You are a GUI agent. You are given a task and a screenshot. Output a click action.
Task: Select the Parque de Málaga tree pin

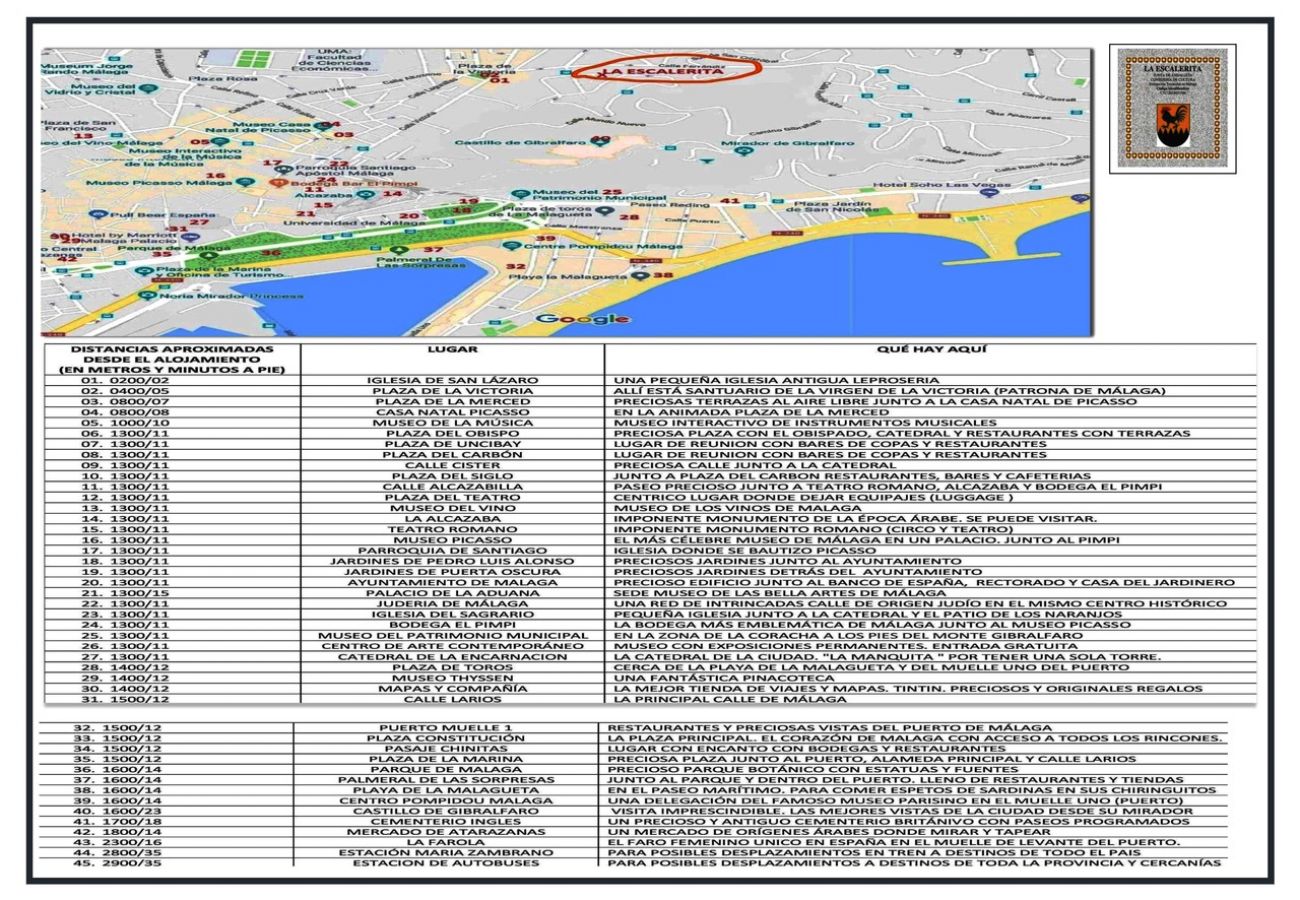(208, 254)
